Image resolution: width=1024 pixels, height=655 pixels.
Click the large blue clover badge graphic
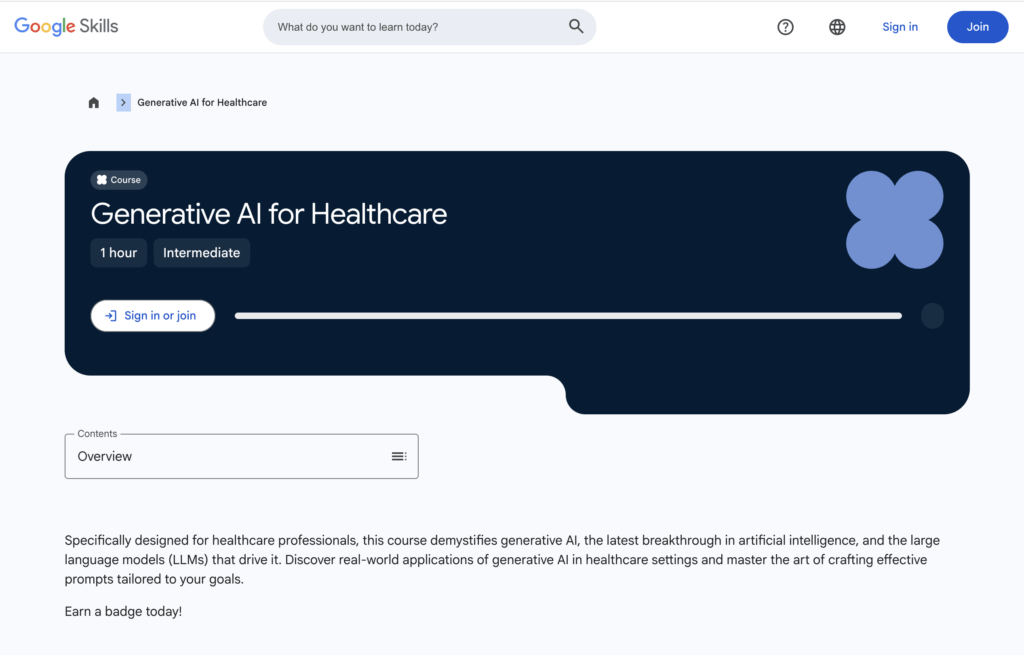[x=894, y=219]
